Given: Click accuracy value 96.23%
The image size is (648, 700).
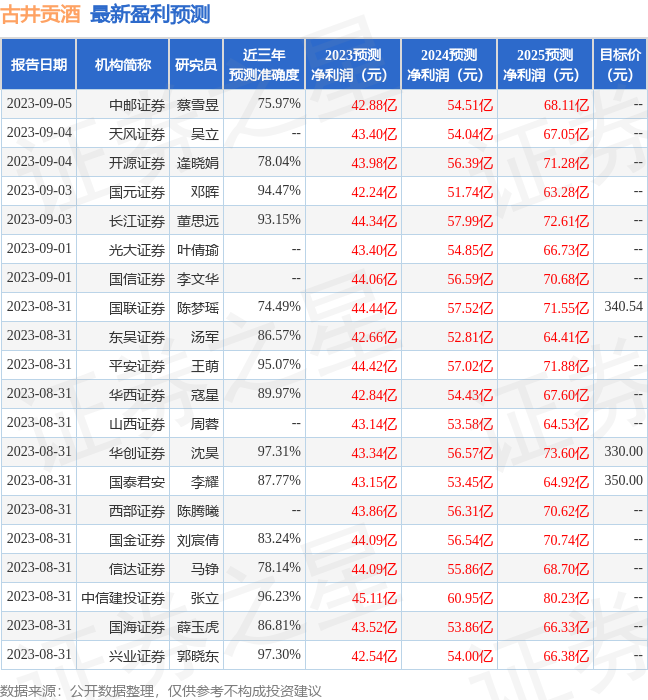Looking at the screenshot, I should pyautogui.click(x=279, y=596).
